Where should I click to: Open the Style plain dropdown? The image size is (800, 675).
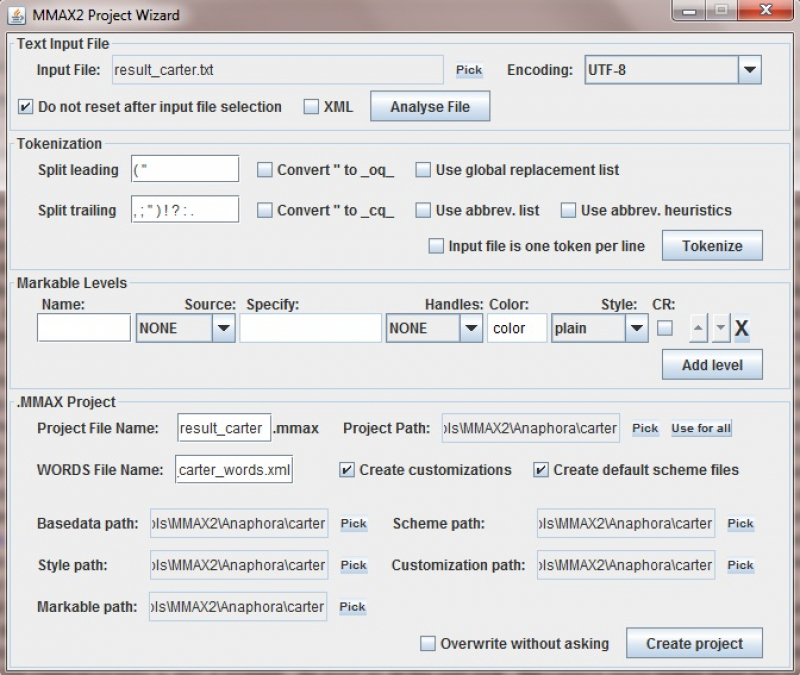[x=636, y=328]
